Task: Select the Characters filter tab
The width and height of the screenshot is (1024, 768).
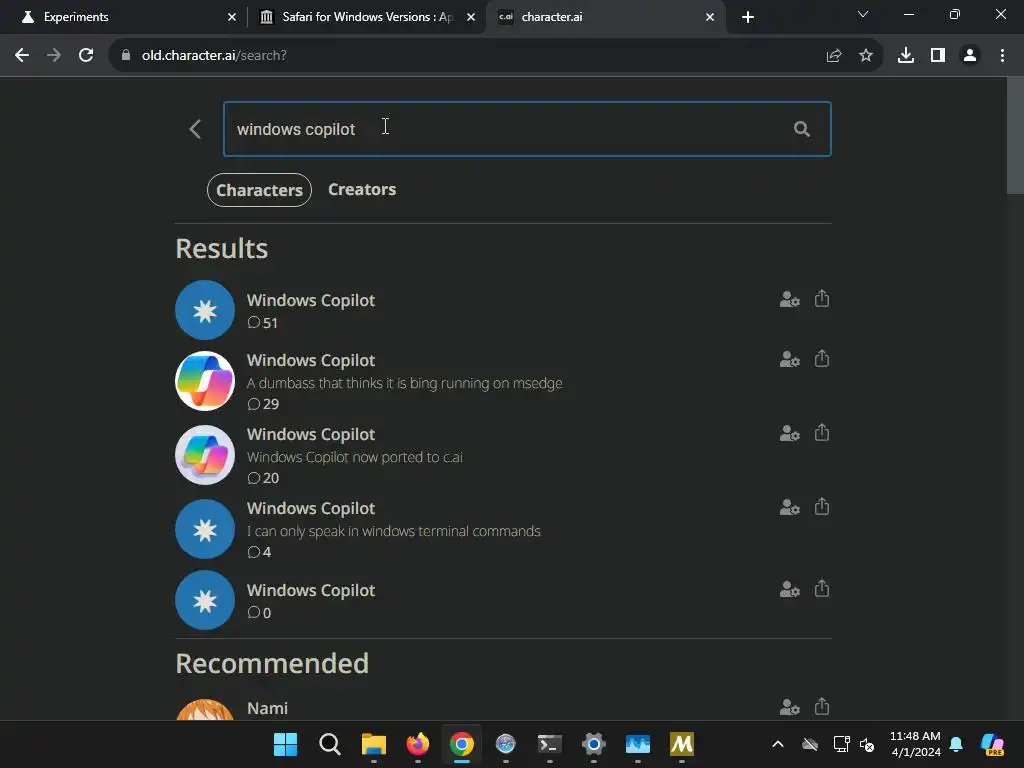Action: (x=259, y=190)
